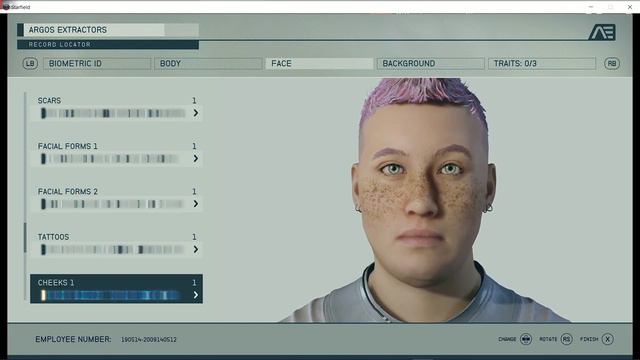640x360 pixels.
Task: Advance Tattoos option with right chevron
Action: tap(196, 249)
